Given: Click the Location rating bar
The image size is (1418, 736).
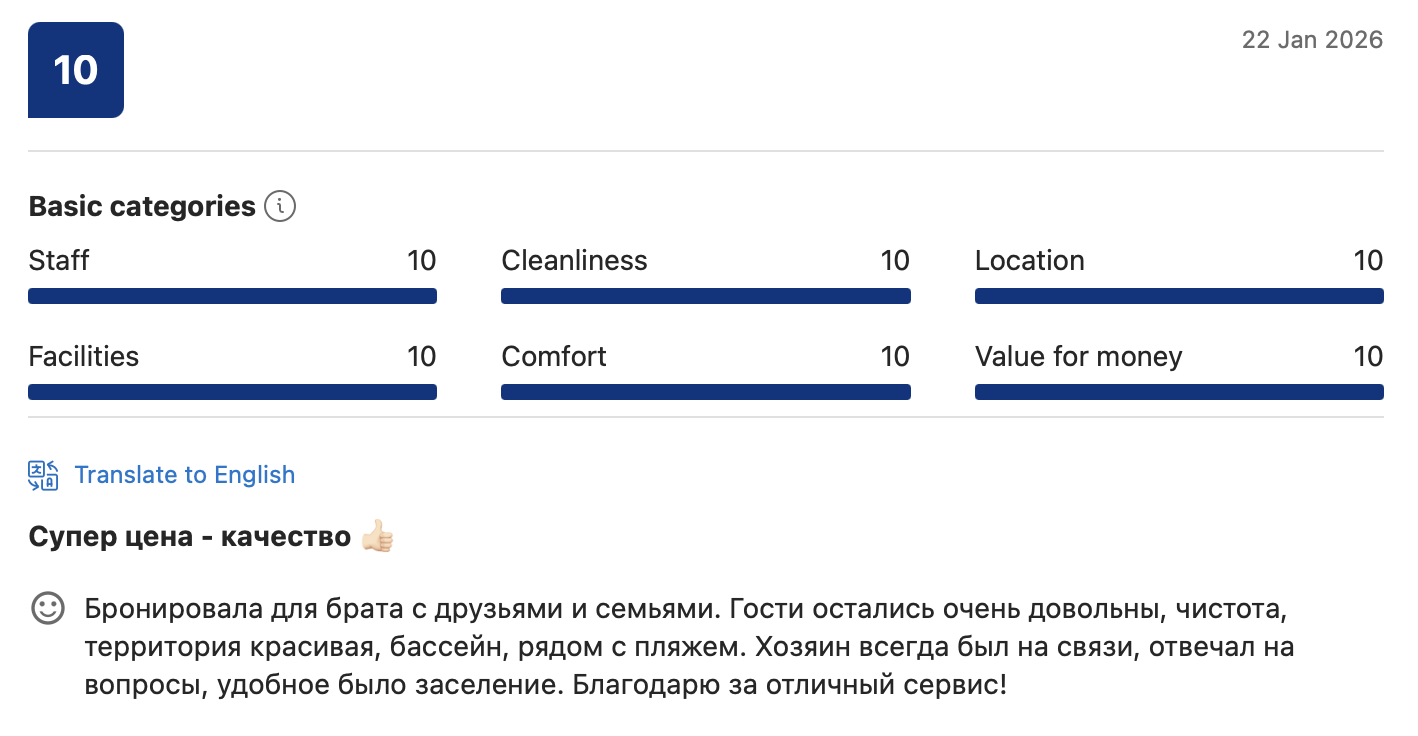Looking at the screenshot, I should (x=1179, y=296).
